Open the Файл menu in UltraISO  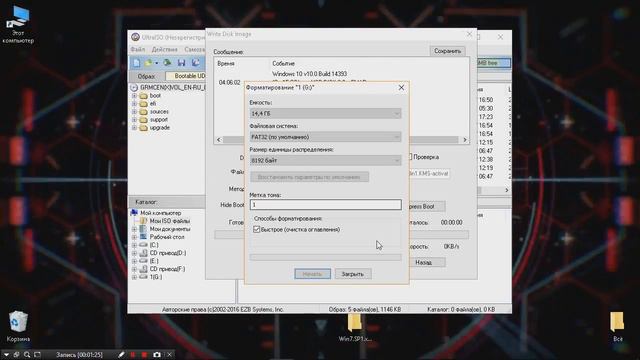138,49
